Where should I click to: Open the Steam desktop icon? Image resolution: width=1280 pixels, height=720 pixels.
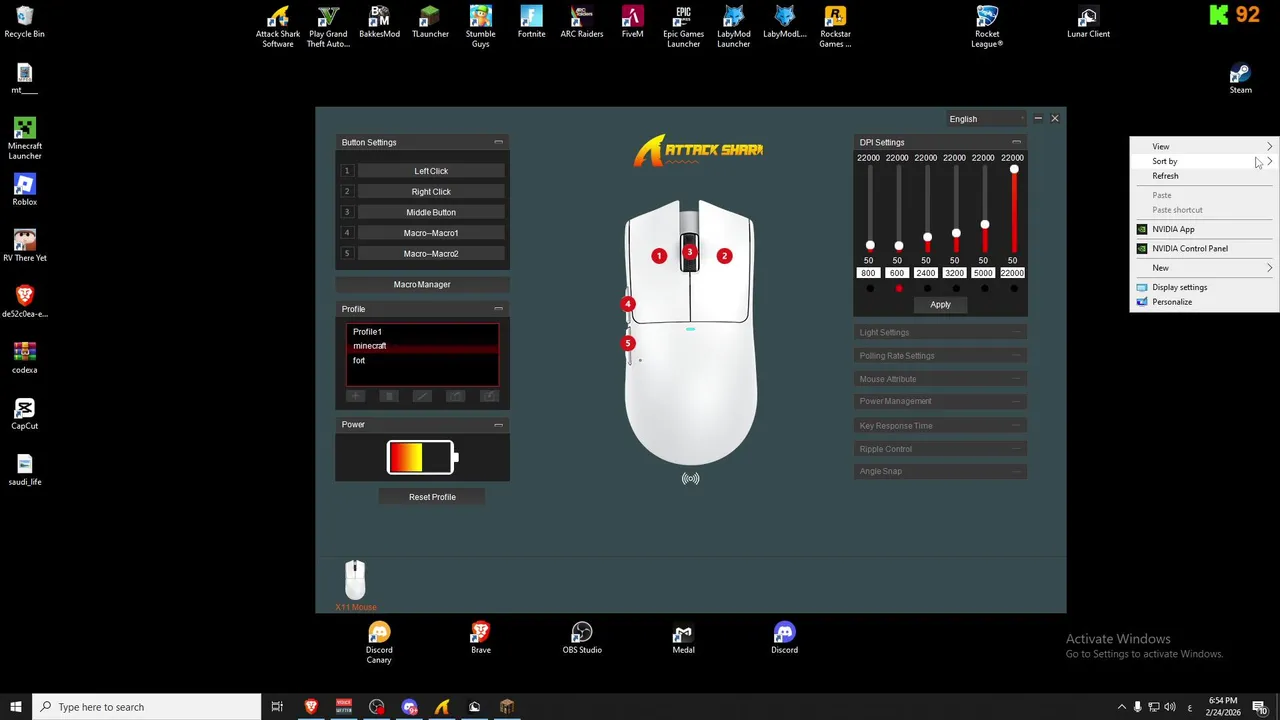[x=1240, y=79]
